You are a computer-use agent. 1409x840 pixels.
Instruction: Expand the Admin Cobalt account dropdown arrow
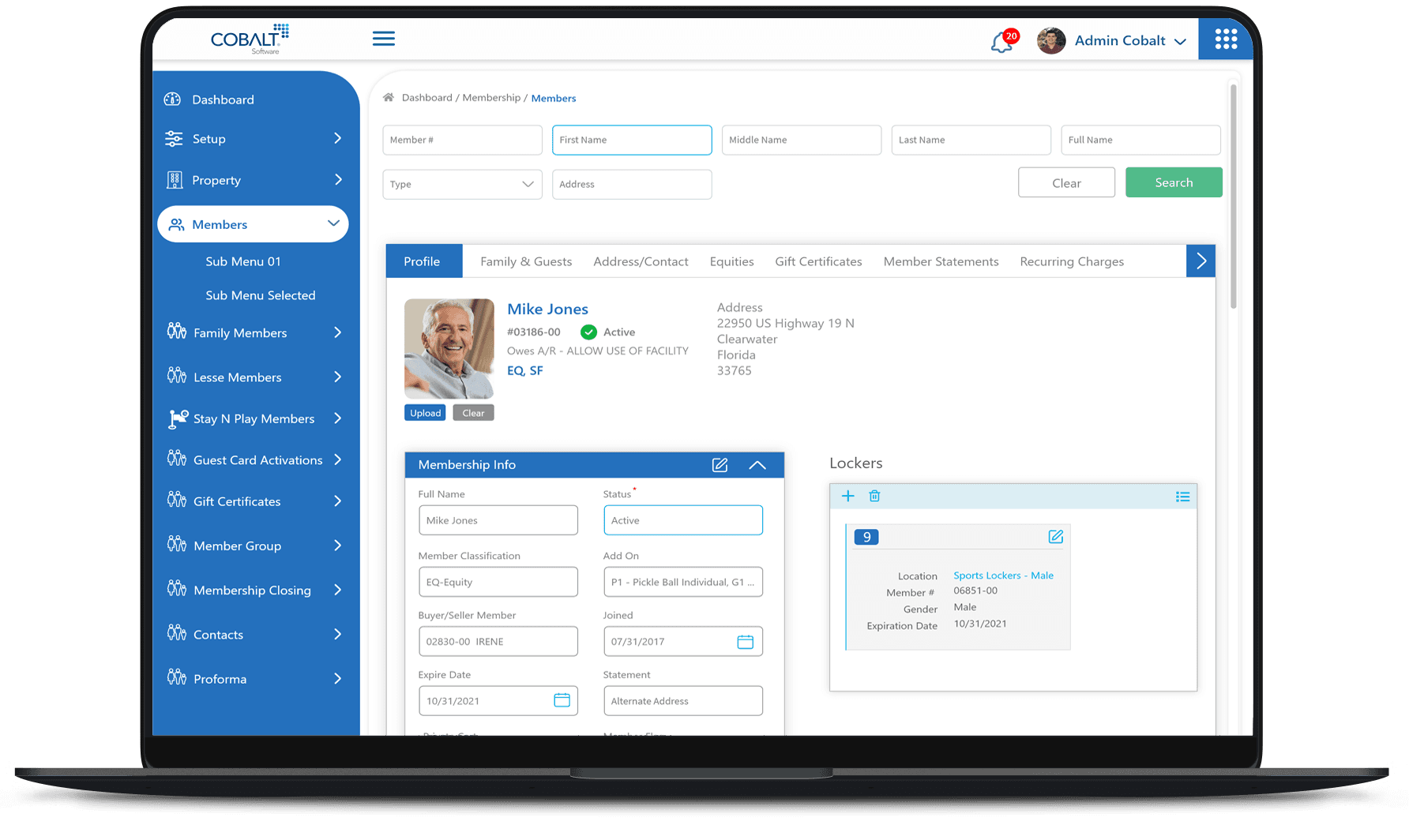(x=1181, y=42)
